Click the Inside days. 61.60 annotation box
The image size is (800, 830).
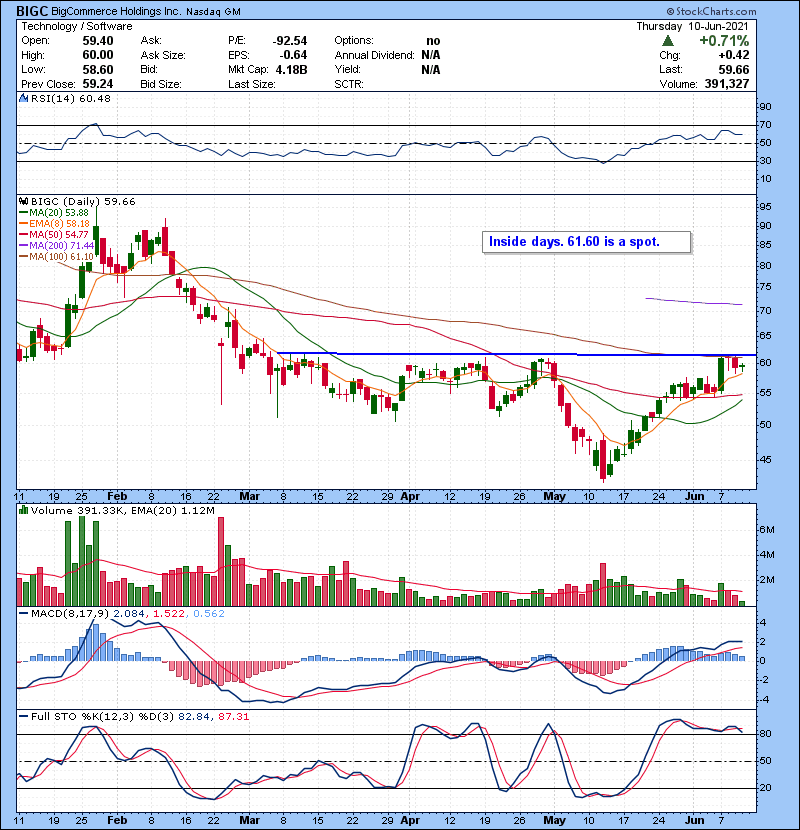click(586, 242)
